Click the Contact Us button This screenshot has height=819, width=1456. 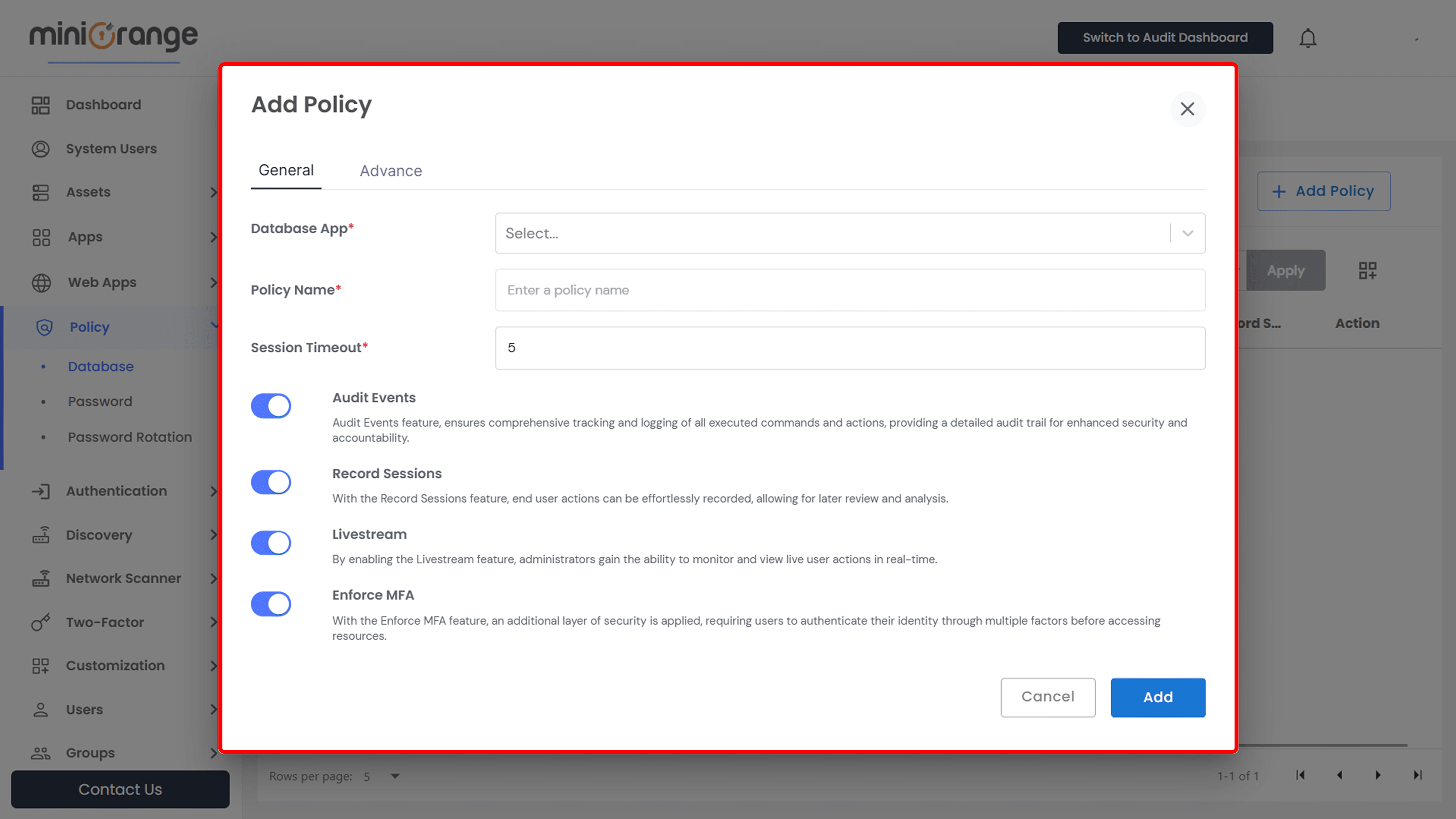tap(120, 789)
